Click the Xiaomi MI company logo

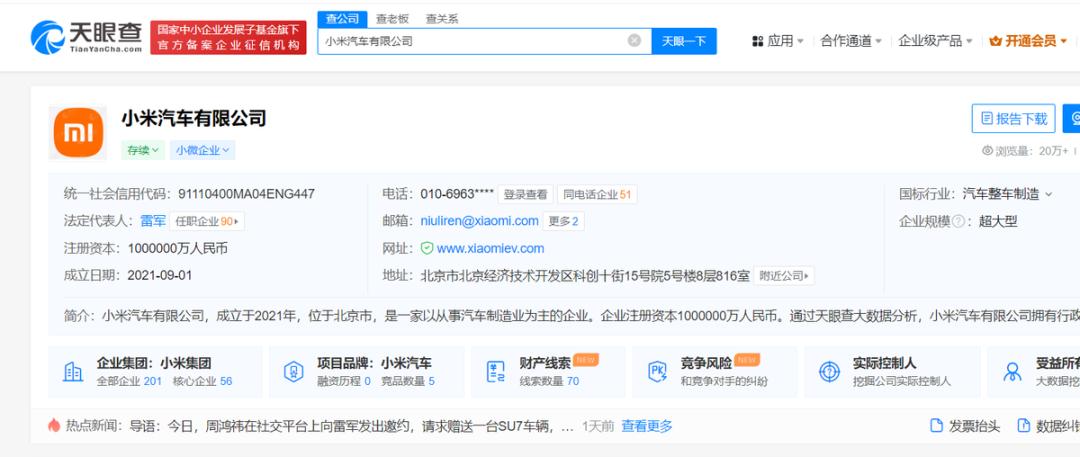(78, 132)
